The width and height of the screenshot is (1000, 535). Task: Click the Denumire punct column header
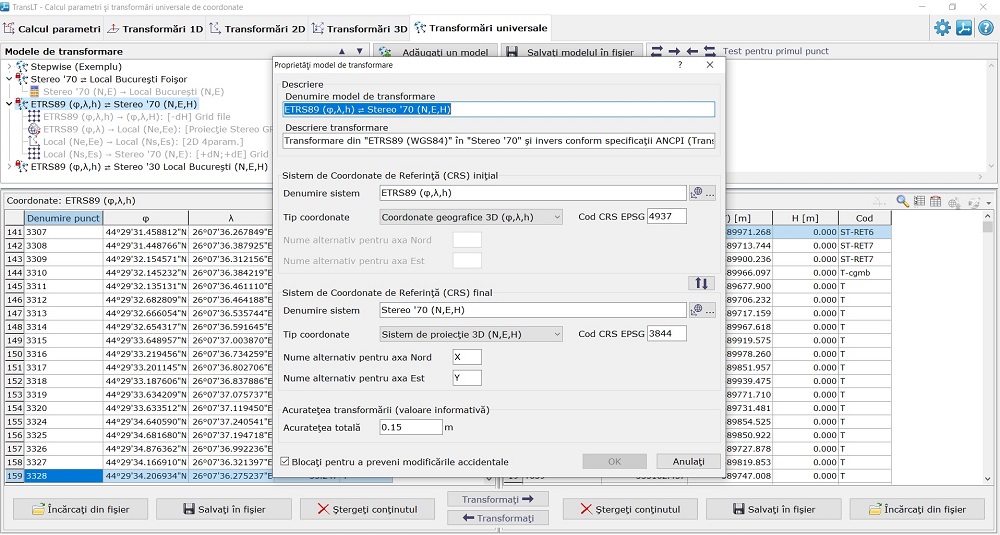tap(63, 218)
